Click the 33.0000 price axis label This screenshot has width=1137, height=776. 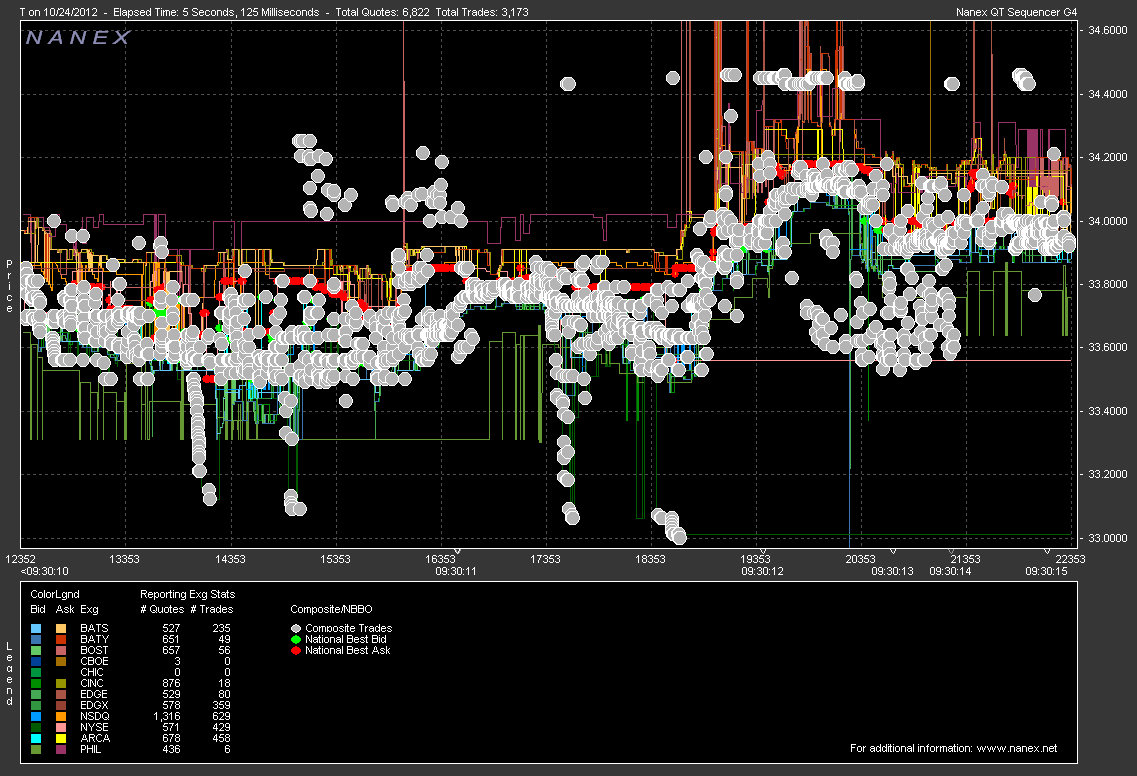tap(1108, 538)
